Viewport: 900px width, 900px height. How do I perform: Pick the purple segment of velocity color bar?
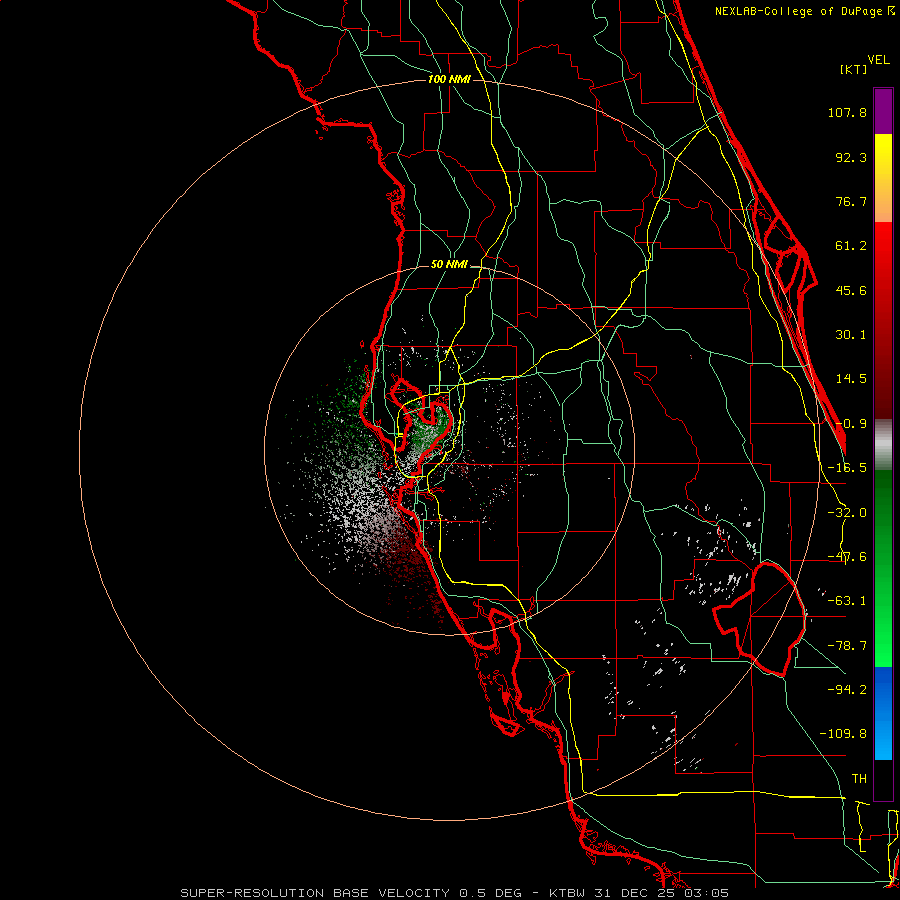[x=883, y=112]
